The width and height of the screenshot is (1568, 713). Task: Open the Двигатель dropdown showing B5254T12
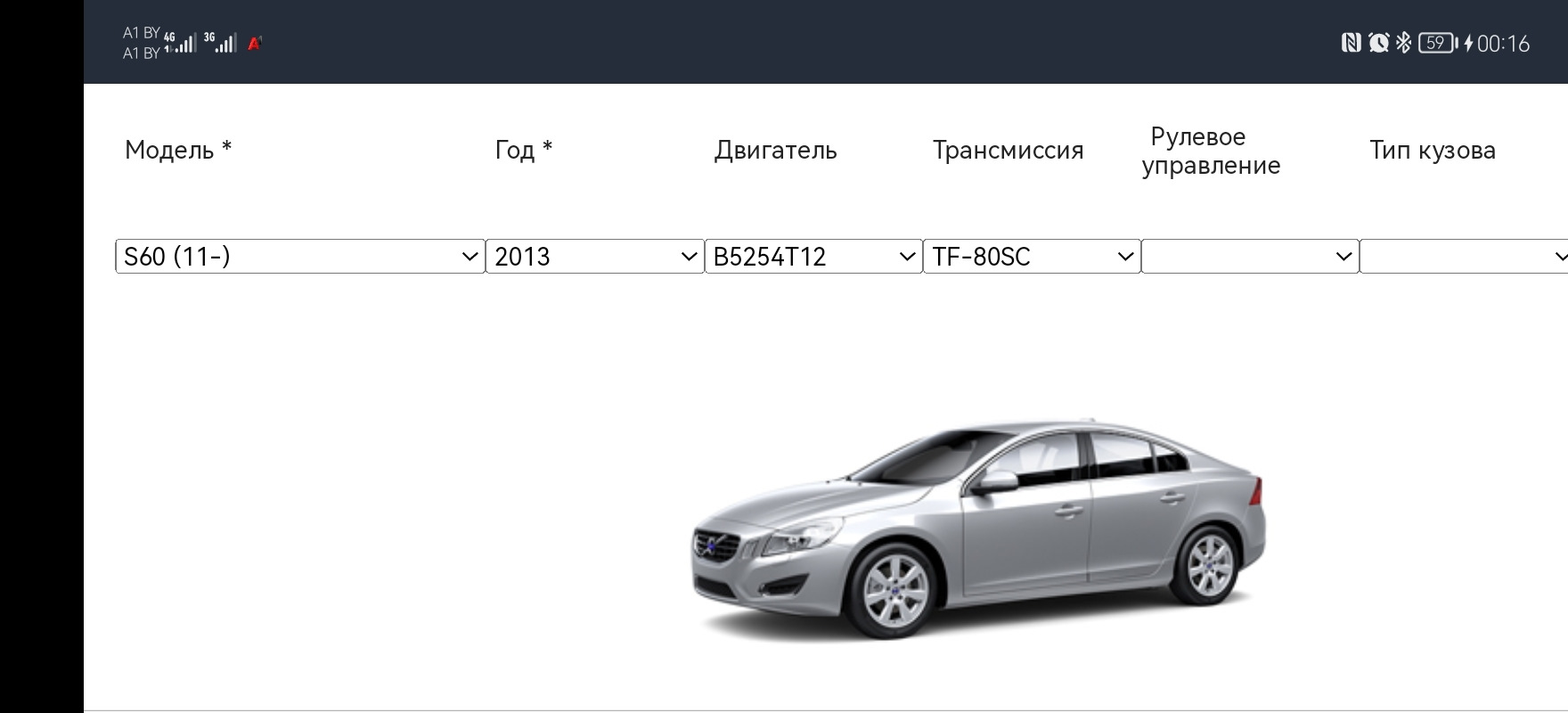813,257
